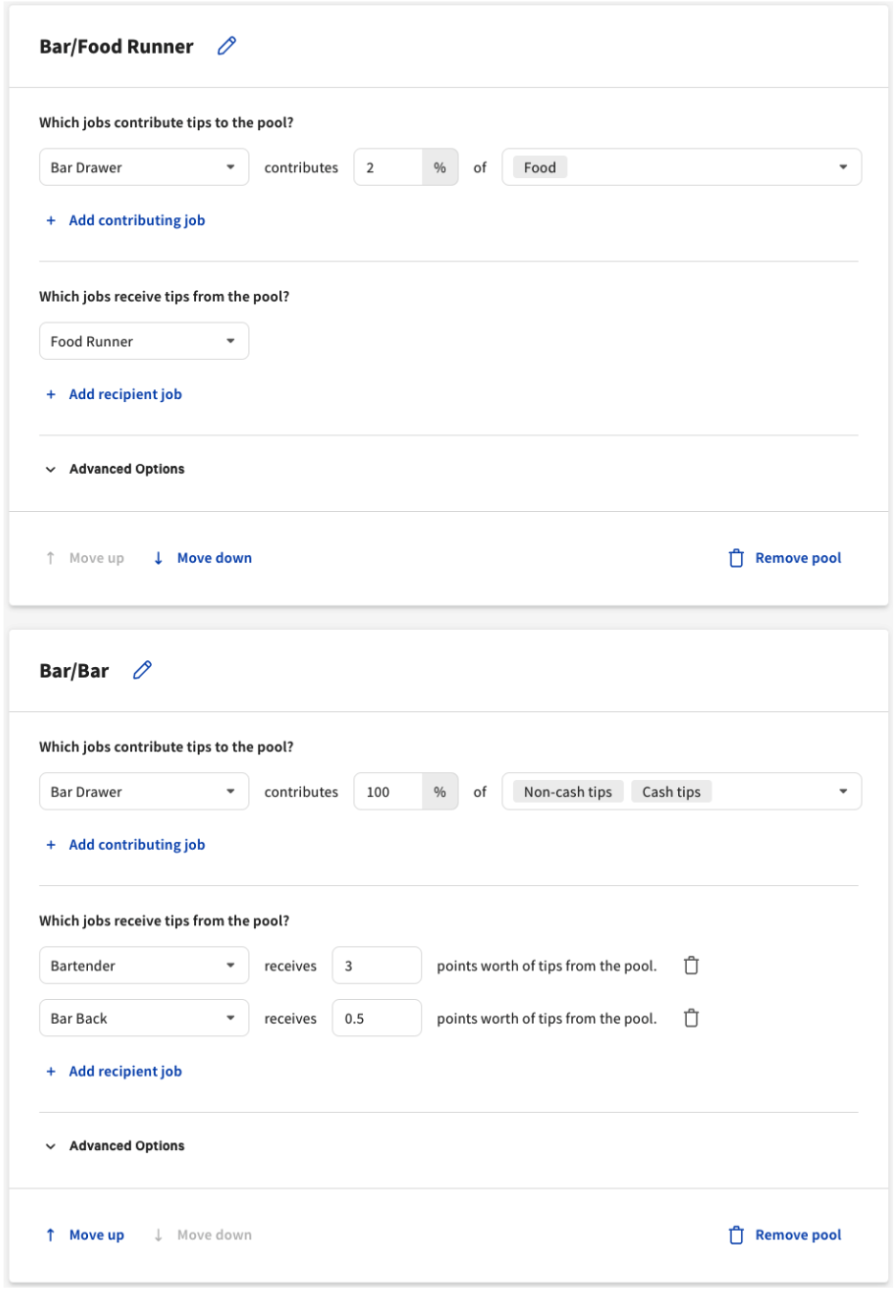894x1290 pixels.
Task: Open the Food Runner recipient job dropdown
Action: click(144, 342)
